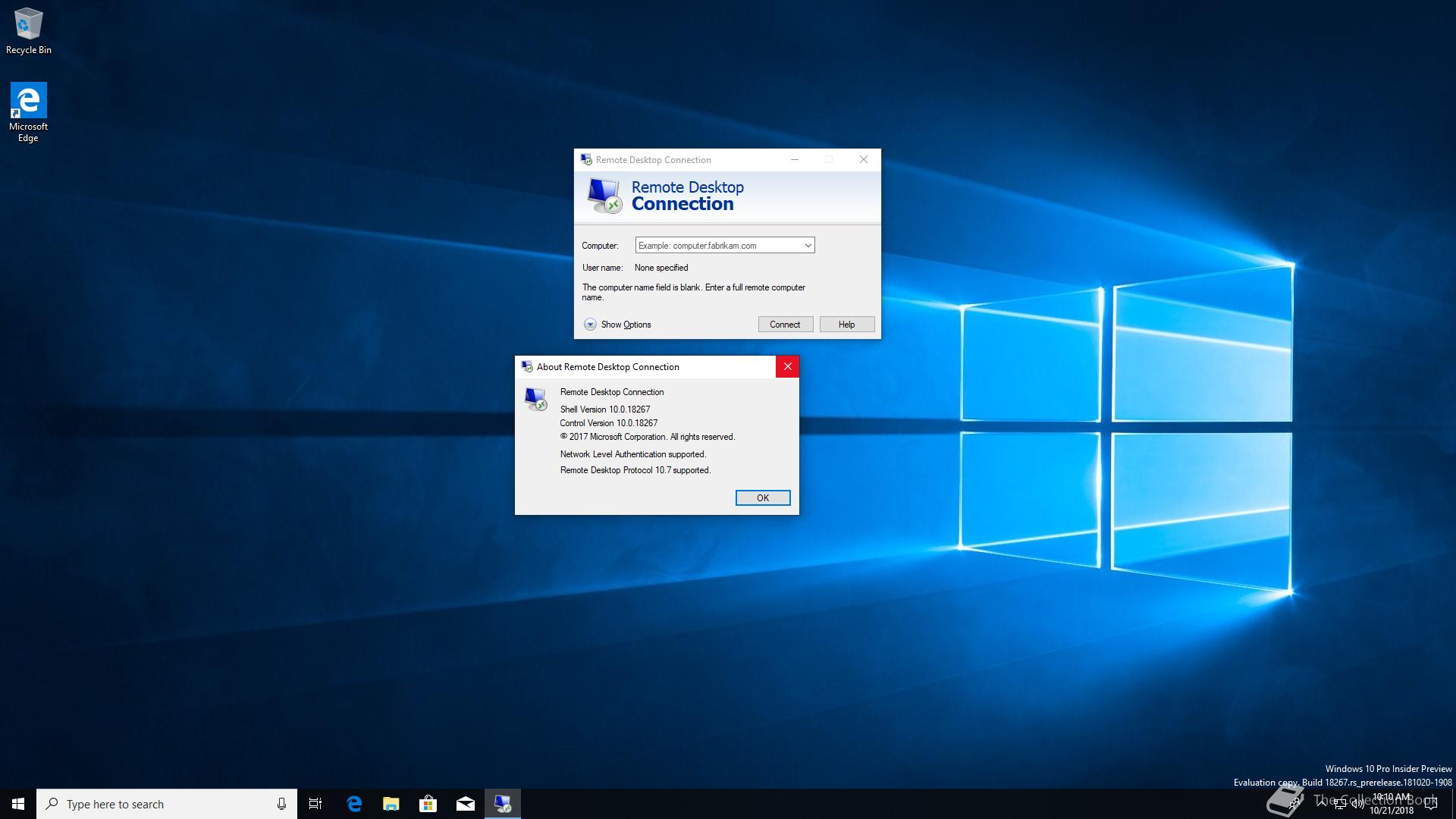Image resolution: width=1456 pixels, height=819 pixels.
Task: Open the Recycle Bin desktop icon
Action: point(29,31)
